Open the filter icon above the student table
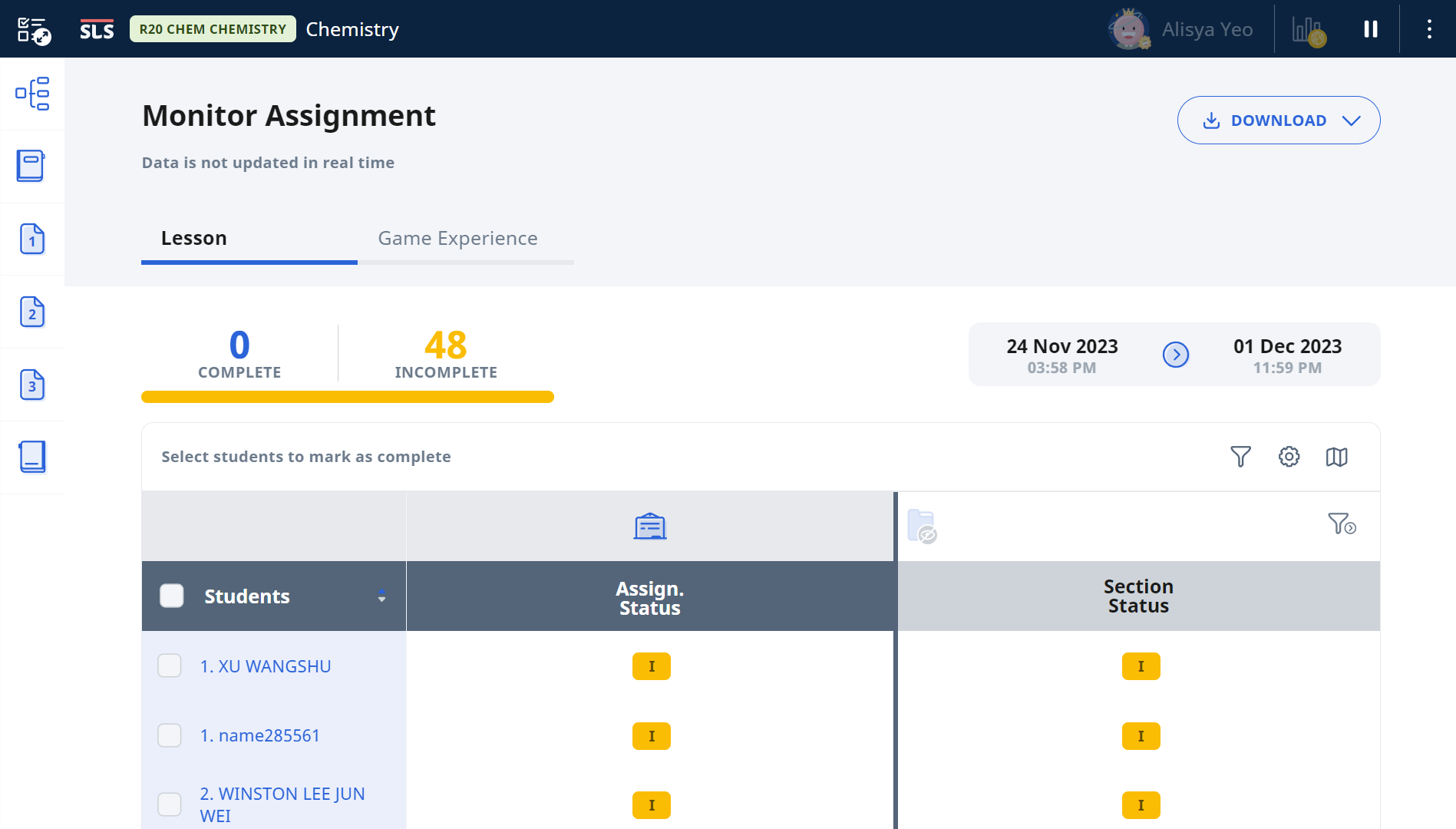The width and height of the screenshot is (1456, 829). click(1242, 456)
